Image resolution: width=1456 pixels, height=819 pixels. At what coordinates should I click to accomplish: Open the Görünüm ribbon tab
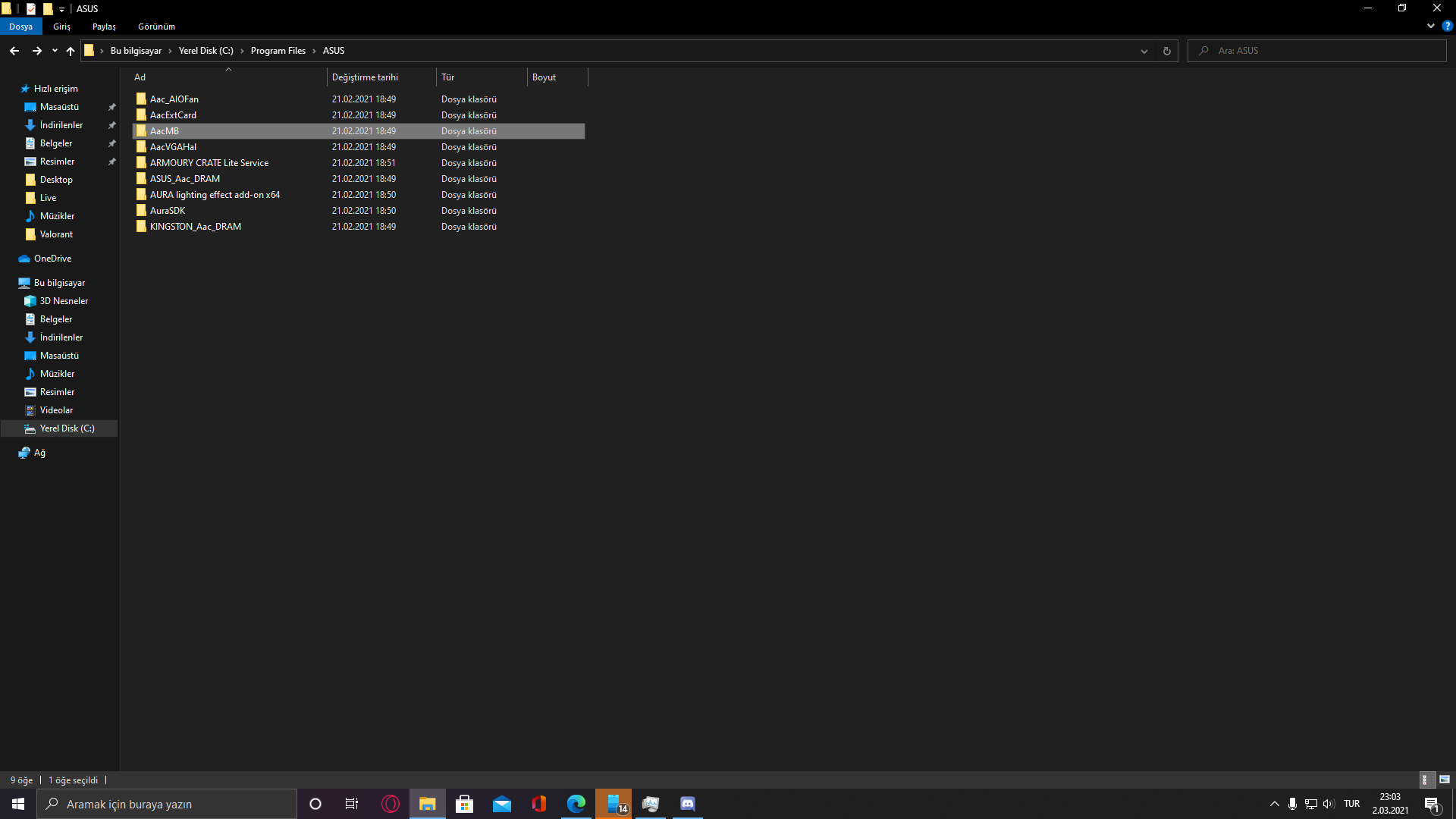pyautogui.click(x=156, y=27)
